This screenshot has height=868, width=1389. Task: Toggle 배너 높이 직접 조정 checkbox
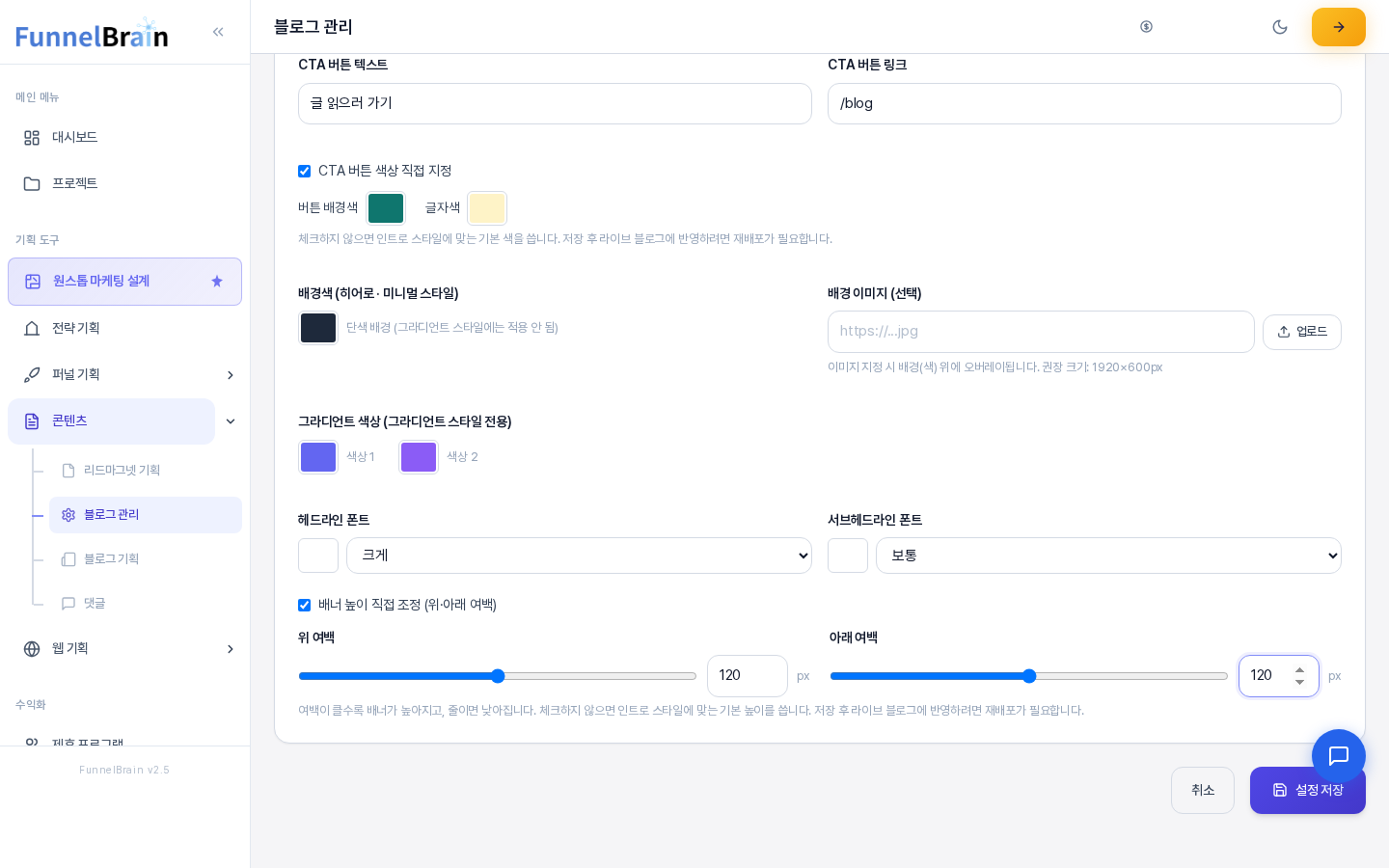point(304,605)
